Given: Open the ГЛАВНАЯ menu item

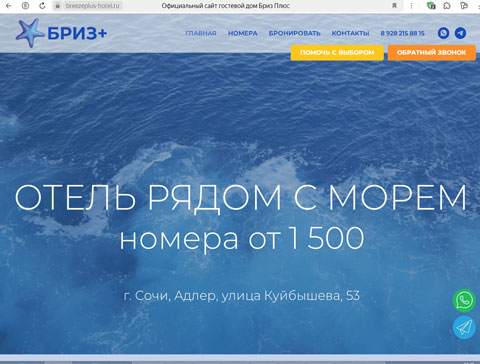Looking at the screenshot, I should point(201,33).
